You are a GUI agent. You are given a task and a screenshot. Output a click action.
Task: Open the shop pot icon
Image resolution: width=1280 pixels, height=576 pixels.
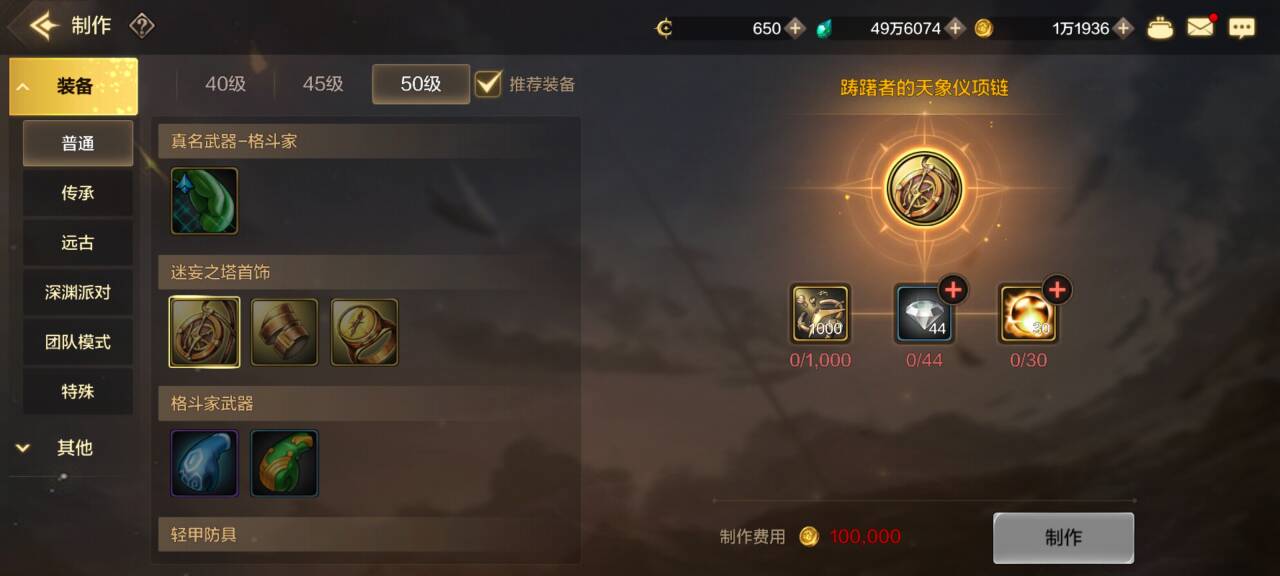[x=1160, y=28]
